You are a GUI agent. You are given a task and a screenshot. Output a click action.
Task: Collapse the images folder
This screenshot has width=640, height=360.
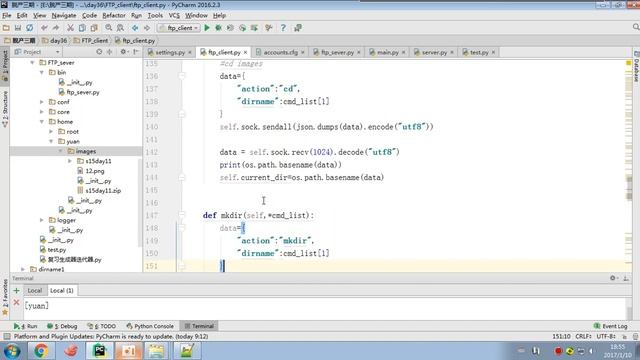(60, 151)
